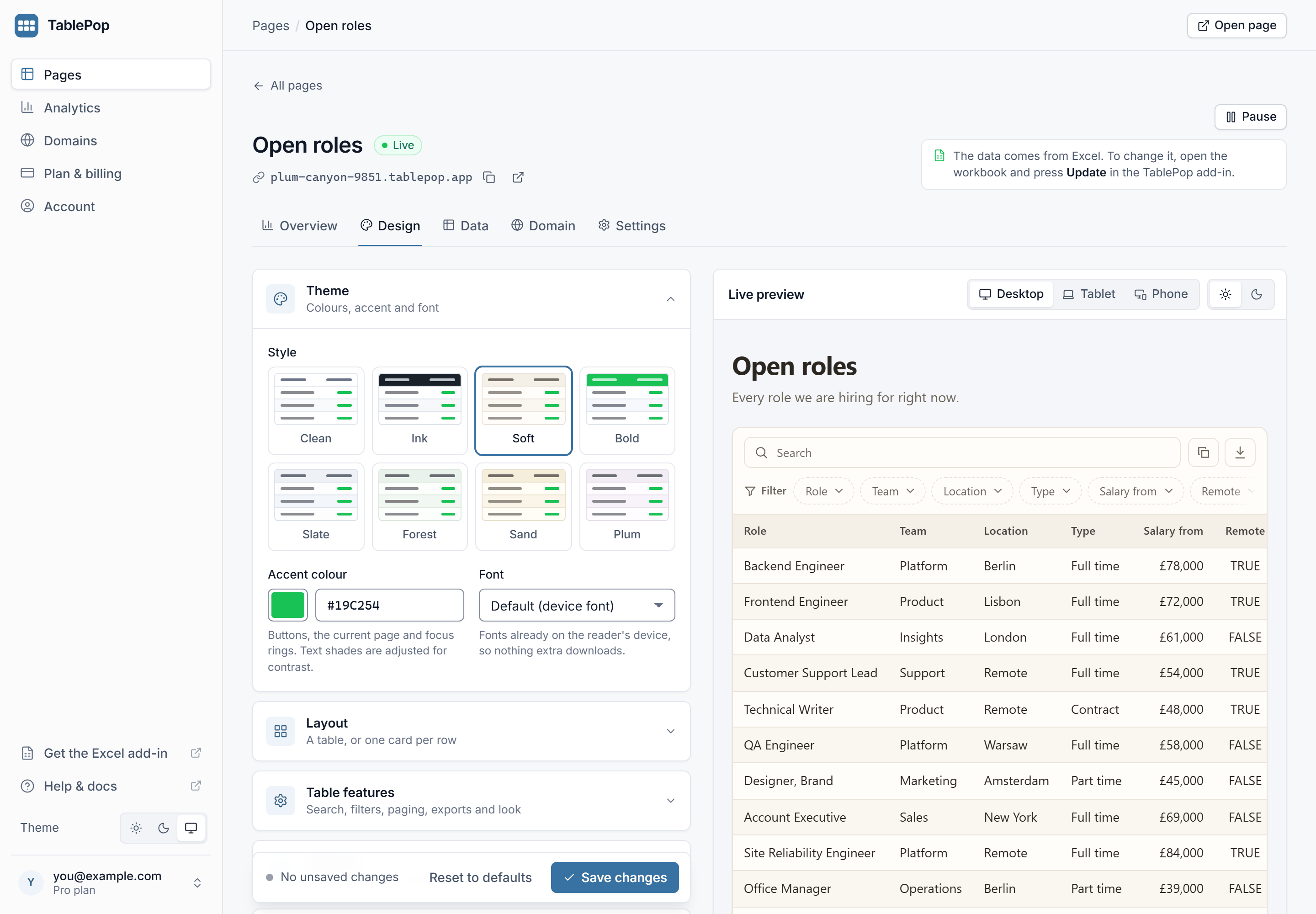This screenshot has width=1316, height=914.
Task: Go back to All pages
Action: (287, 85)
